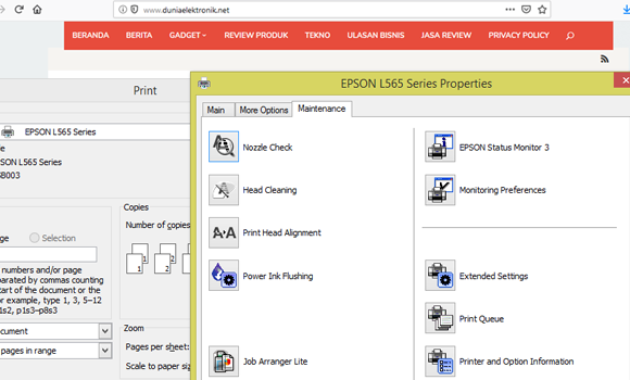630x380 pixels.
Task: Open Monitoring Preferences icon
Action: coord(440,190)
